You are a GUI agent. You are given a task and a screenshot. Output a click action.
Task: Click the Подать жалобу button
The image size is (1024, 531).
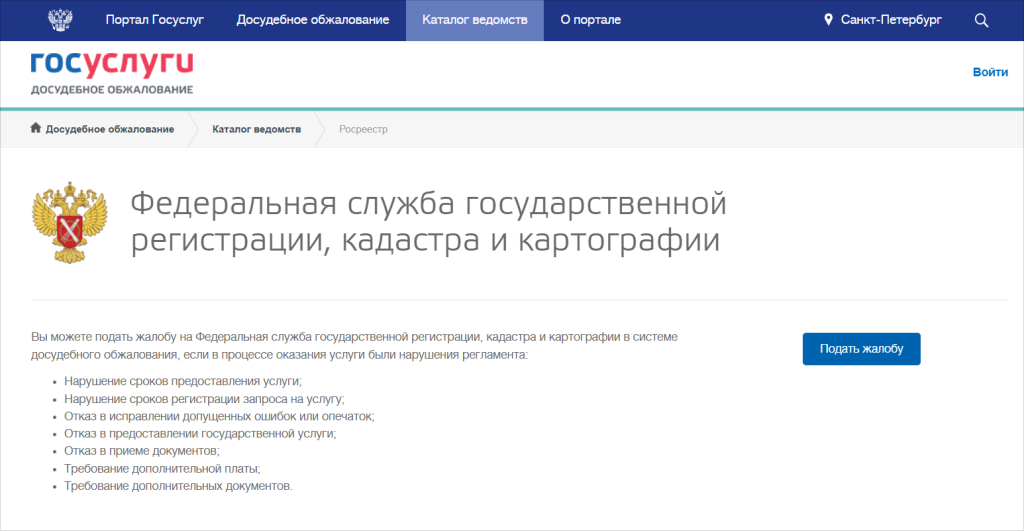pos(861,349)
